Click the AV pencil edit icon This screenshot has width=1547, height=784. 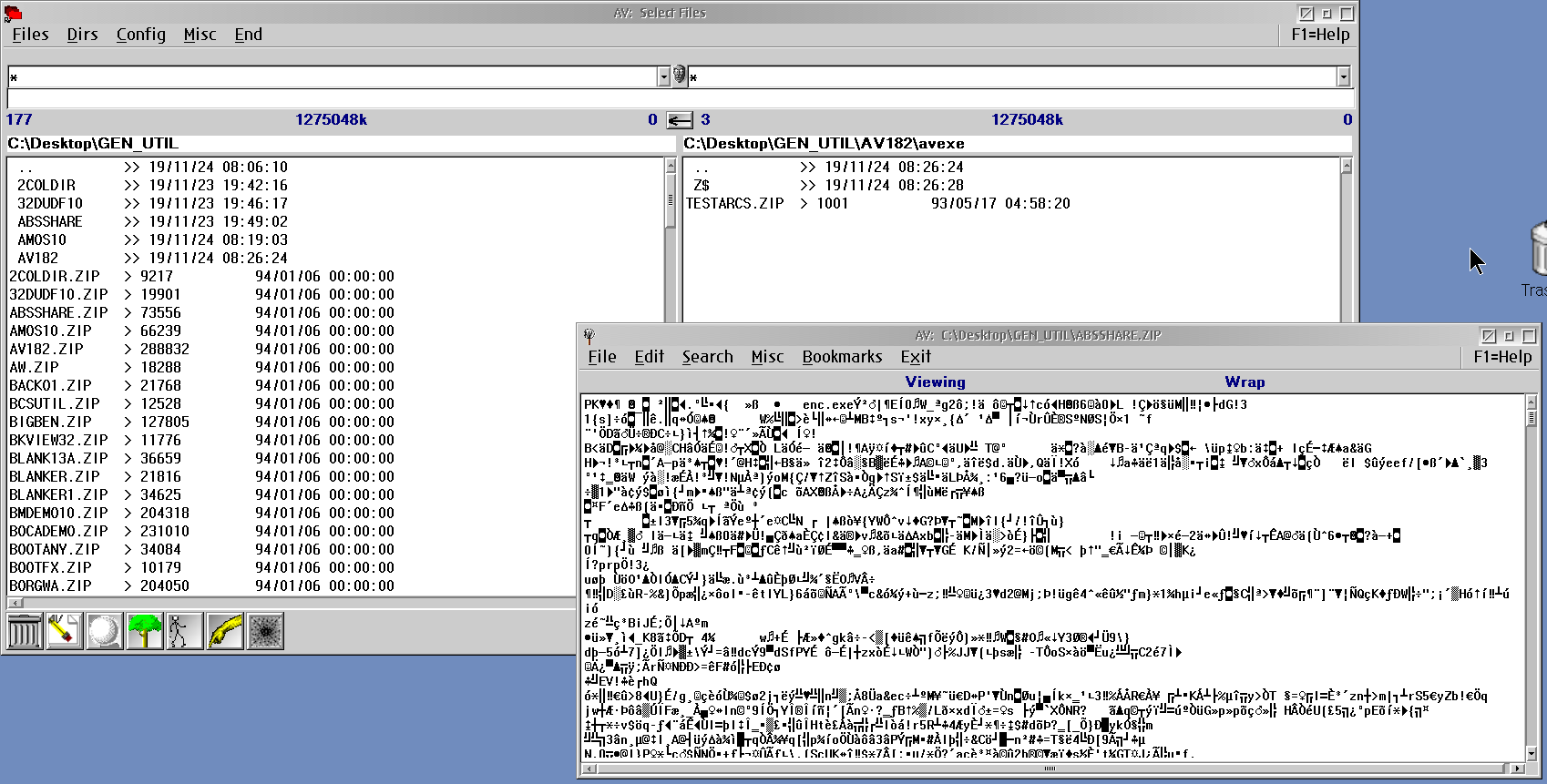click(65, 631)
